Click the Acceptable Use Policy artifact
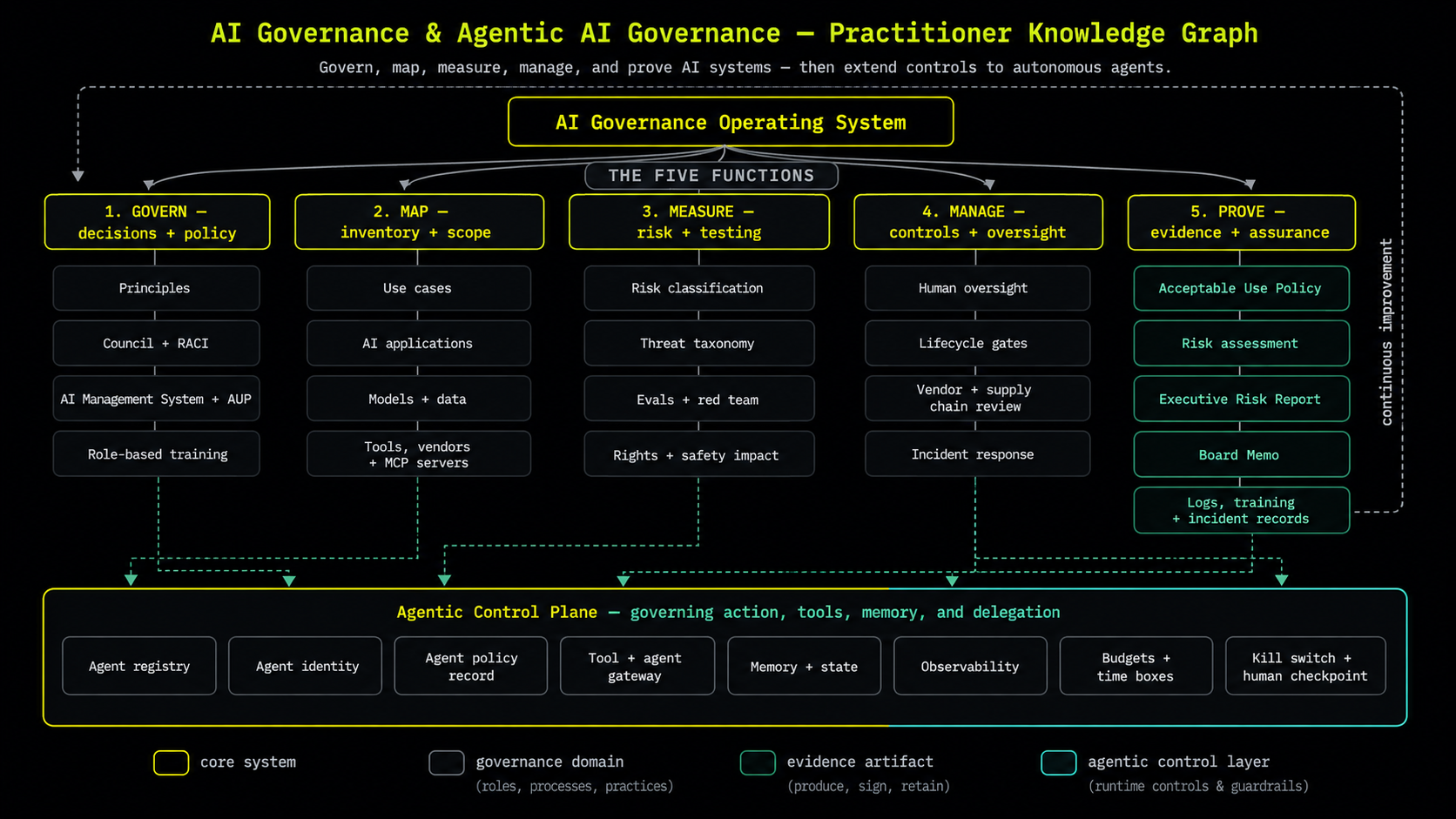 pos(1241,288)
